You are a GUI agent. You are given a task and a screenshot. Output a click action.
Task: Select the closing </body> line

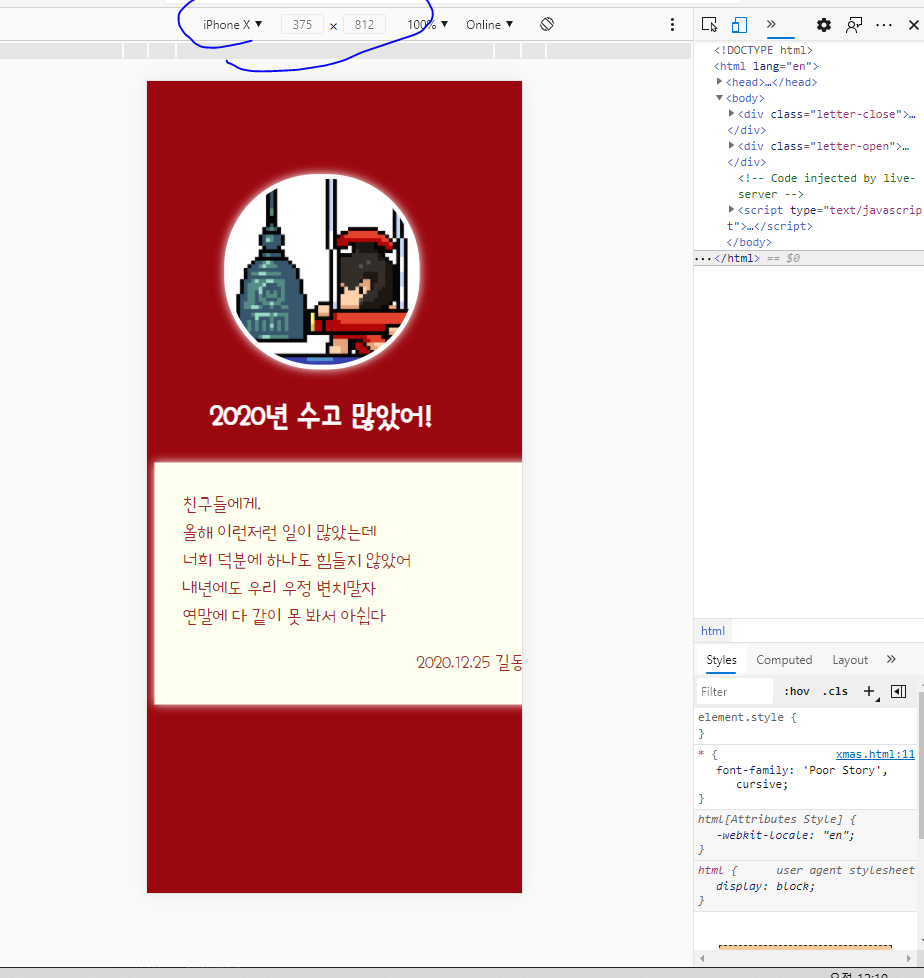pyautogui.click(x=749, y=242)
